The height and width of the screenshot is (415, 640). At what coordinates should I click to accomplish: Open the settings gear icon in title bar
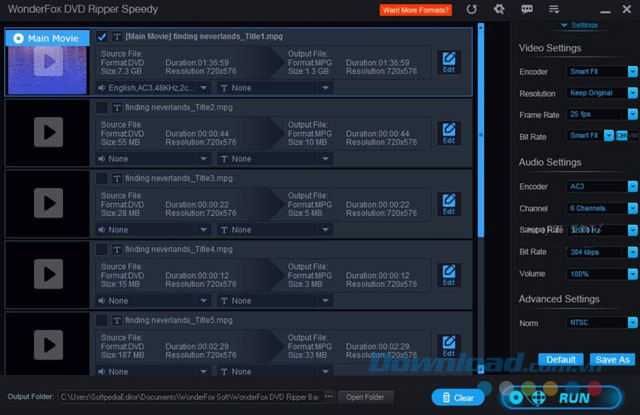pyautogui.click(x=500, y=10)
